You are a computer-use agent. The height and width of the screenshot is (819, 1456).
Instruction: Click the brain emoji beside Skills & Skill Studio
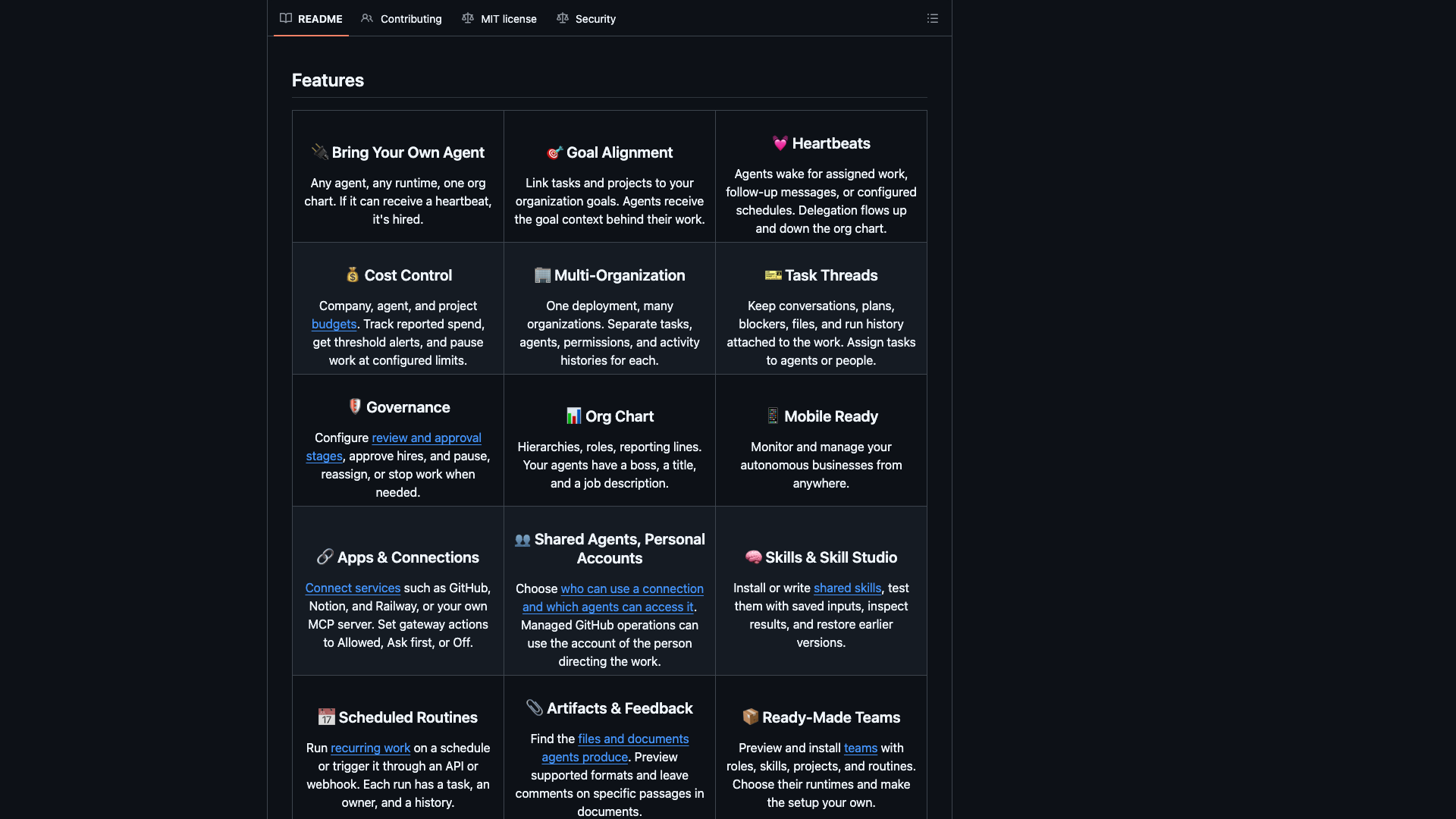pyautogui.click(x=754, y=557)
